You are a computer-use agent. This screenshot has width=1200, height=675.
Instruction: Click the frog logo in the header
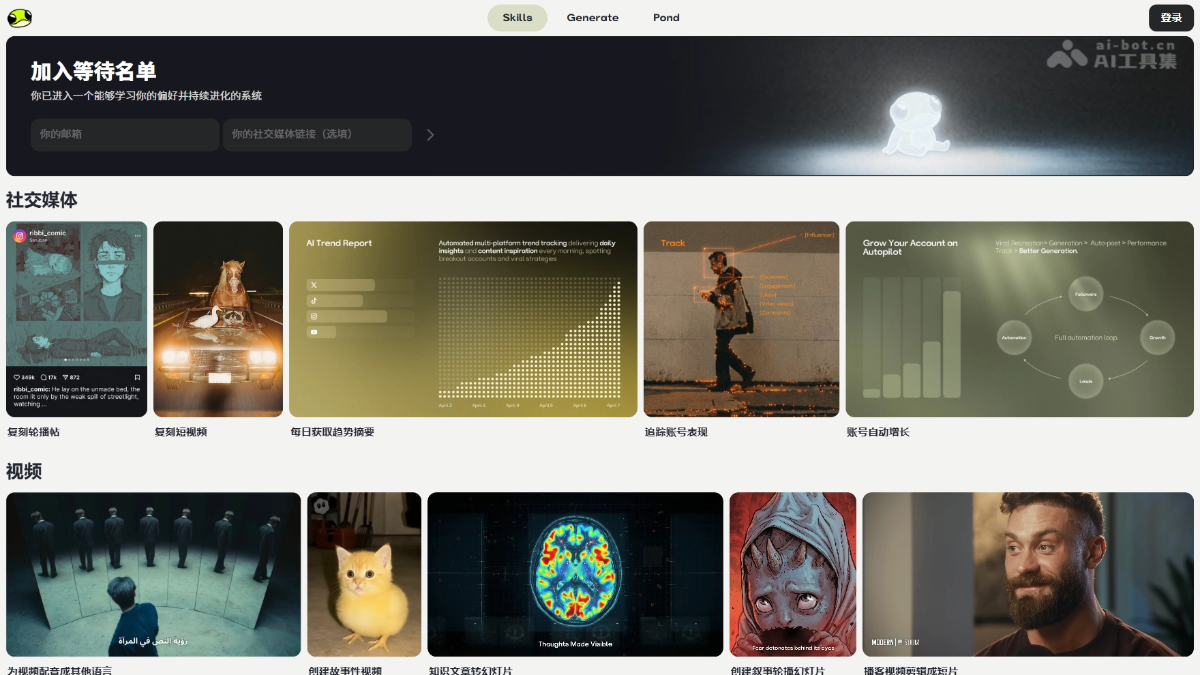point(20,18)
